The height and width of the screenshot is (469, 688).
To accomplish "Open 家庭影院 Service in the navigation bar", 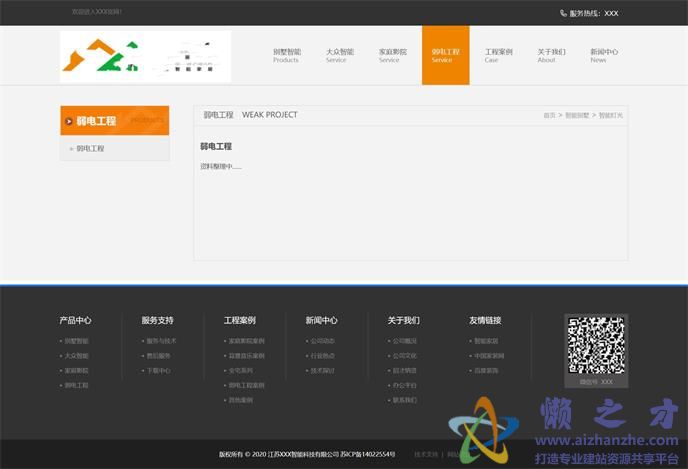I will click(393, 55).
